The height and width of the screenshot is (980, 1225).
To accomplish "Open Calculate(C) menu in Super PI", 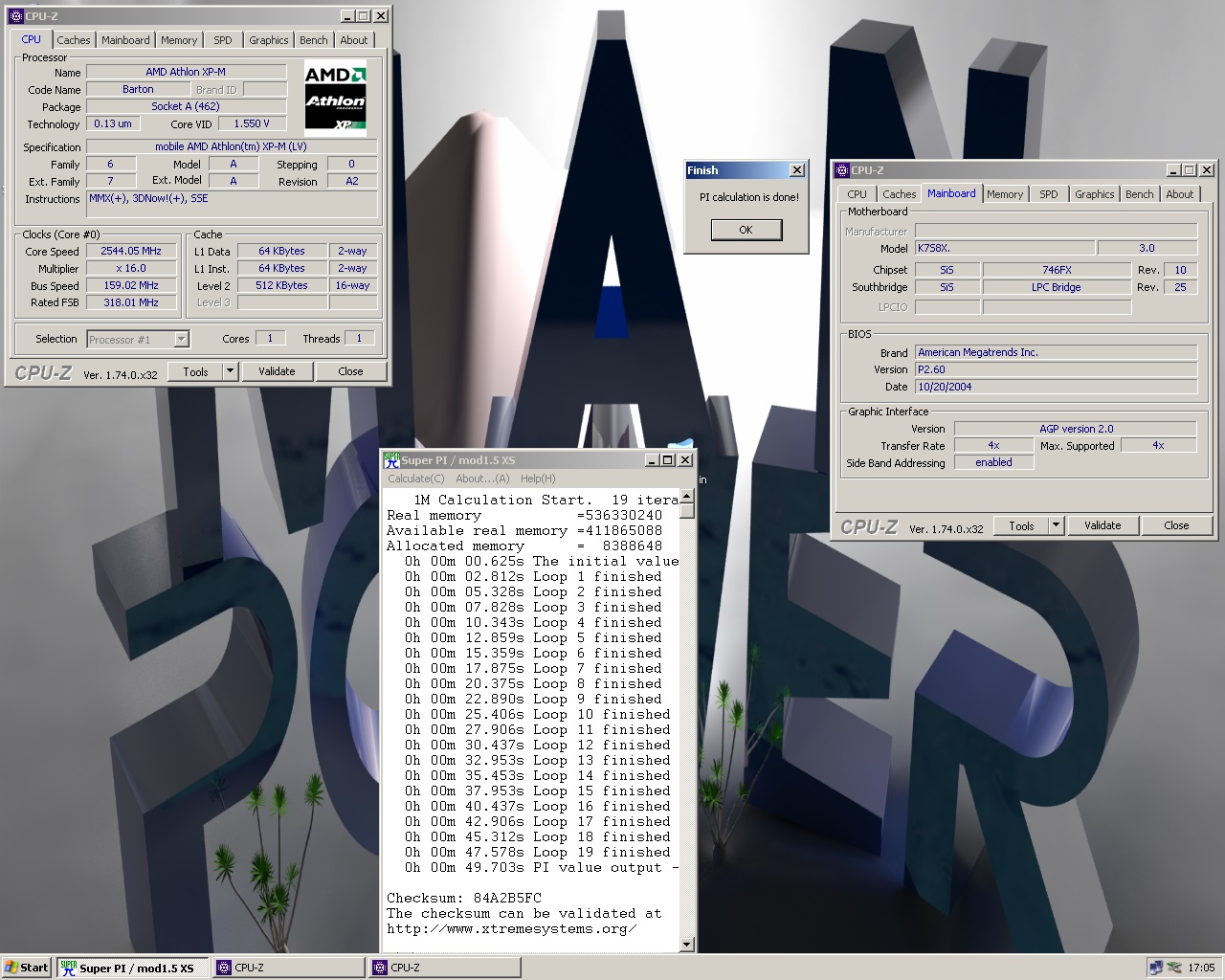I will tap(415, 479).
